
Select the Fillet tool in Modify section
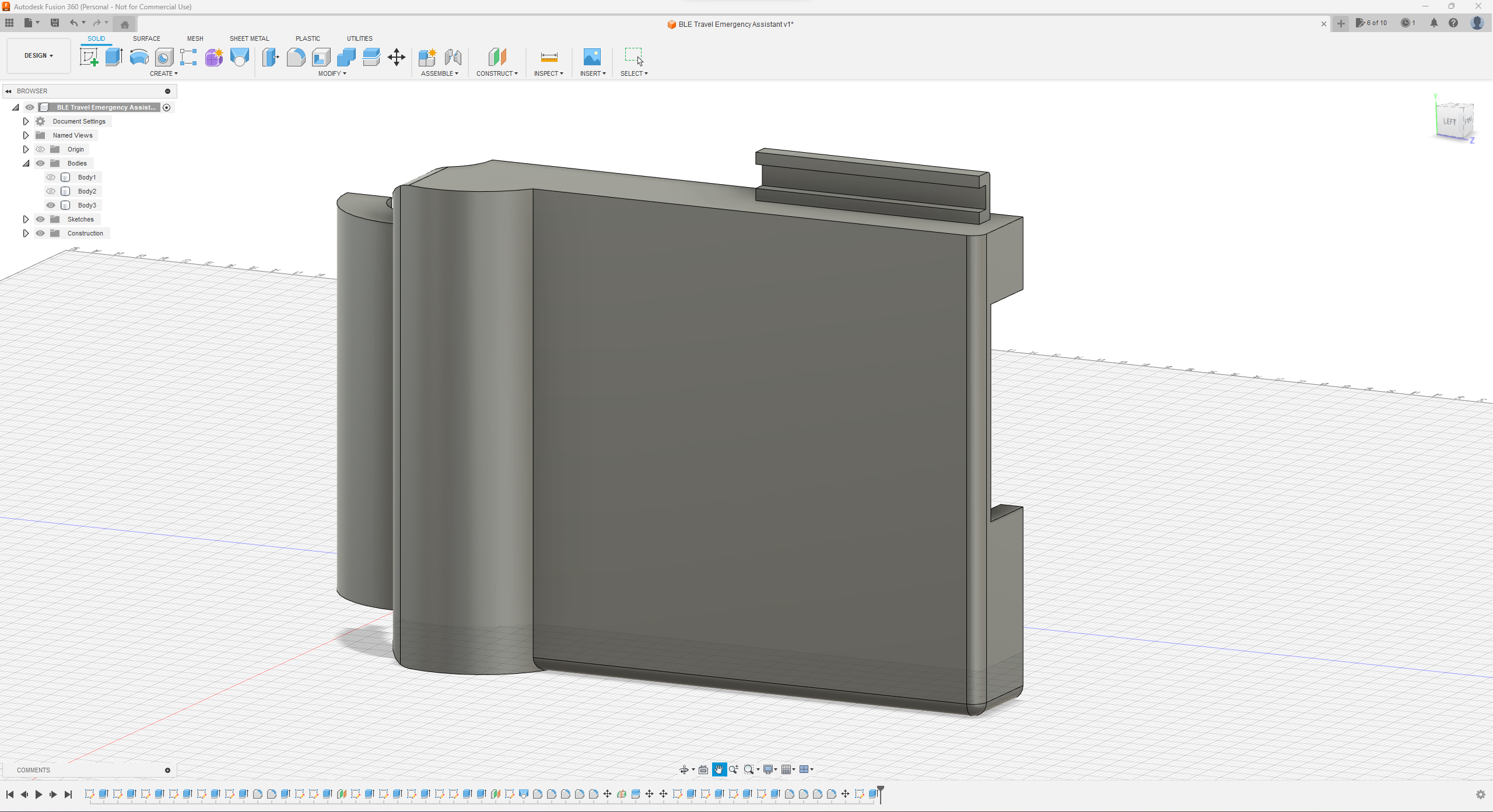[296, 57]
